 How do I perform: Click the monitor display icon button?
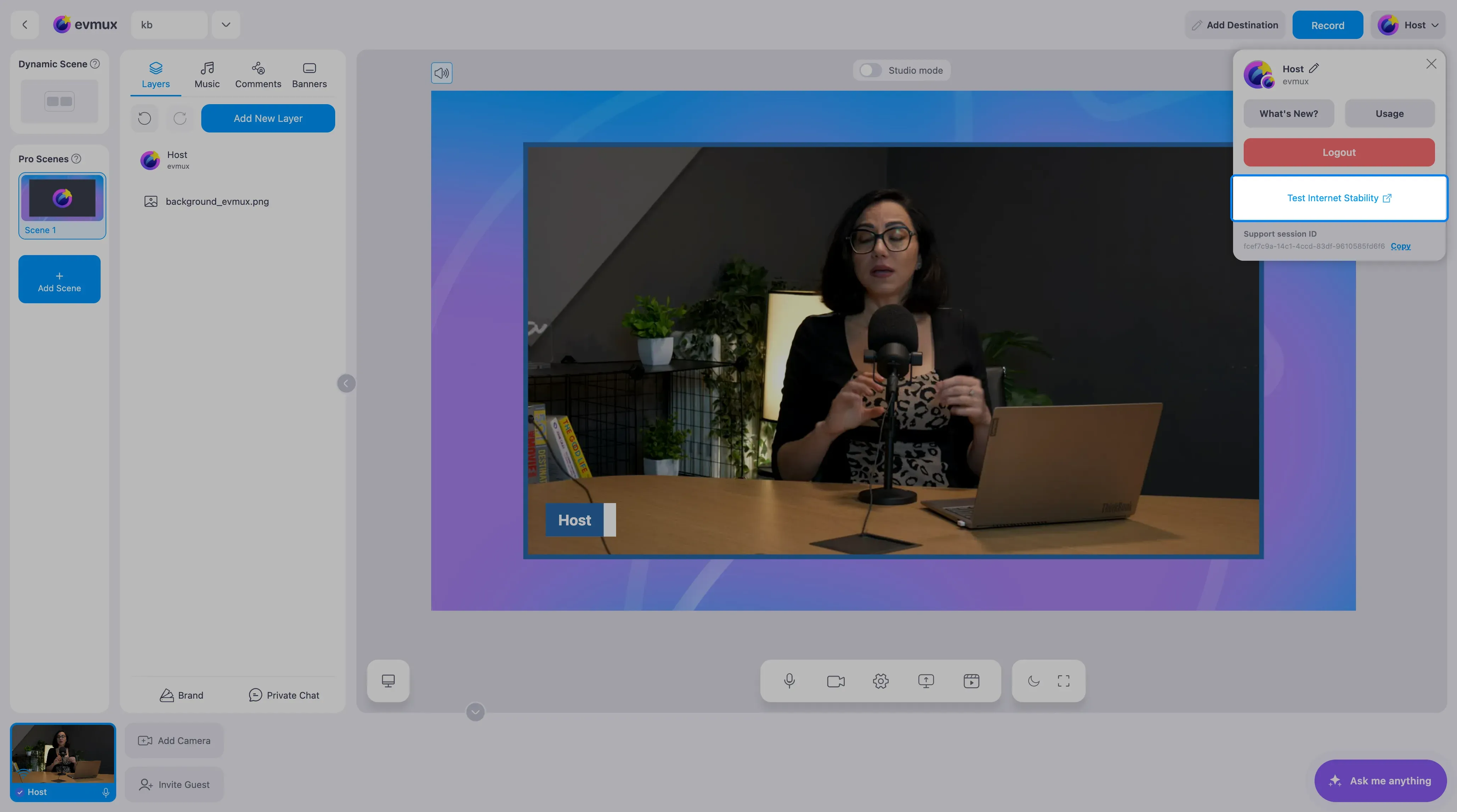coord(388,681)
